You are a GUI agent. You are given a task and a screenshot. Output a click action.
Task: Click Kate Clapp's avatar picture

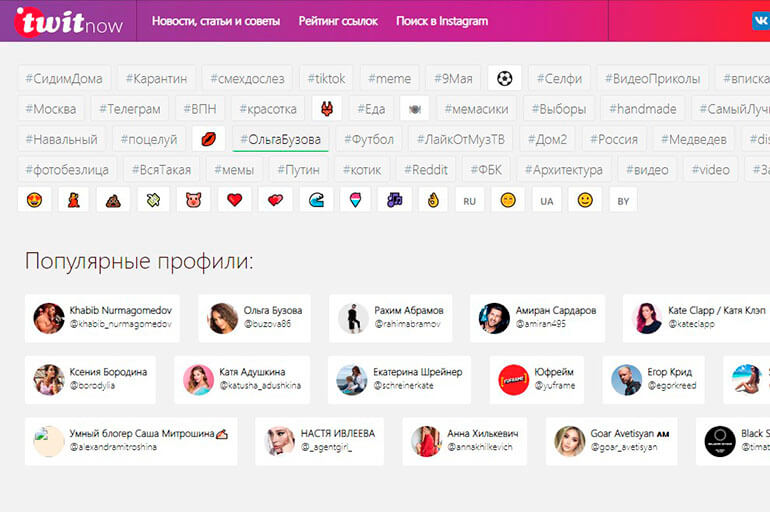[646, 318]
